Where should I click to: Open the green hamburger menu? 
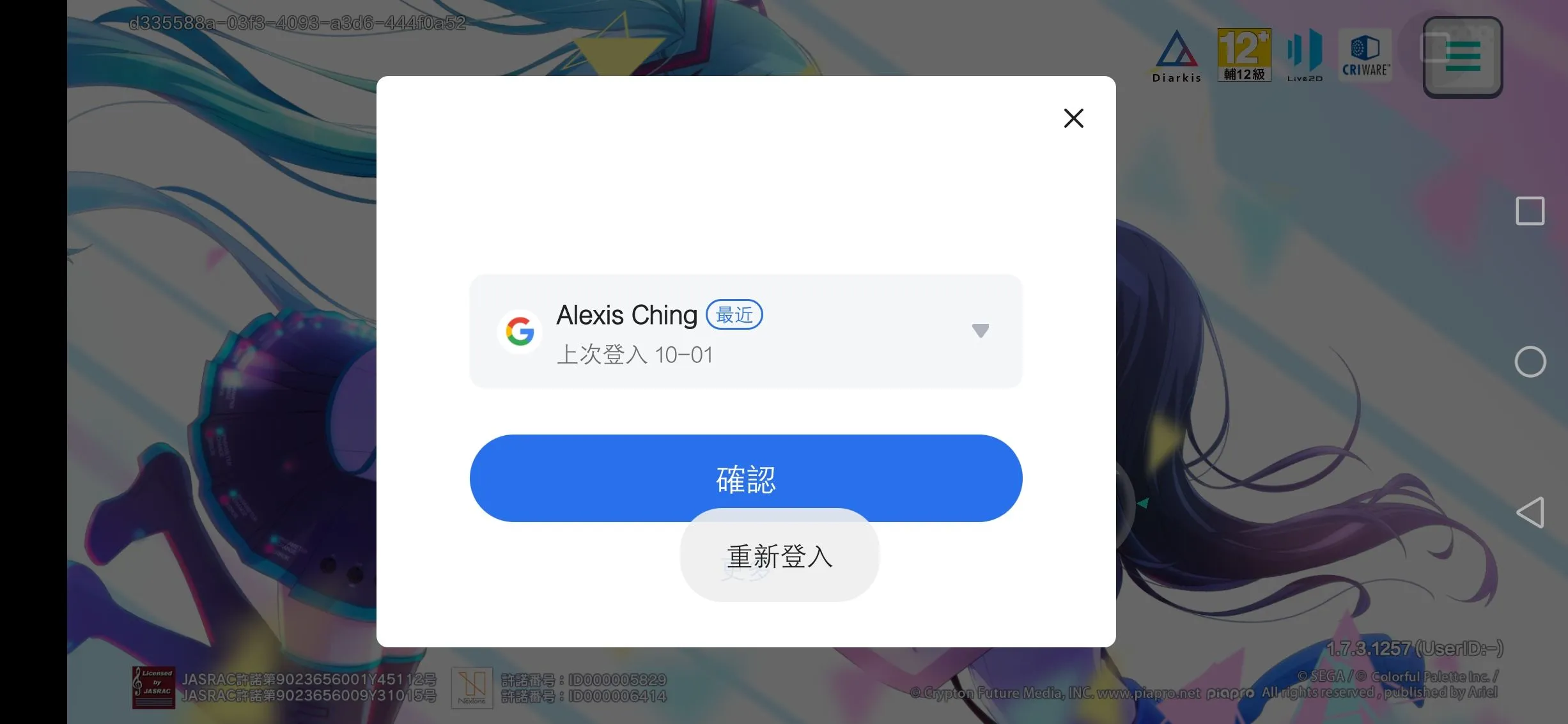(1463, 57)
